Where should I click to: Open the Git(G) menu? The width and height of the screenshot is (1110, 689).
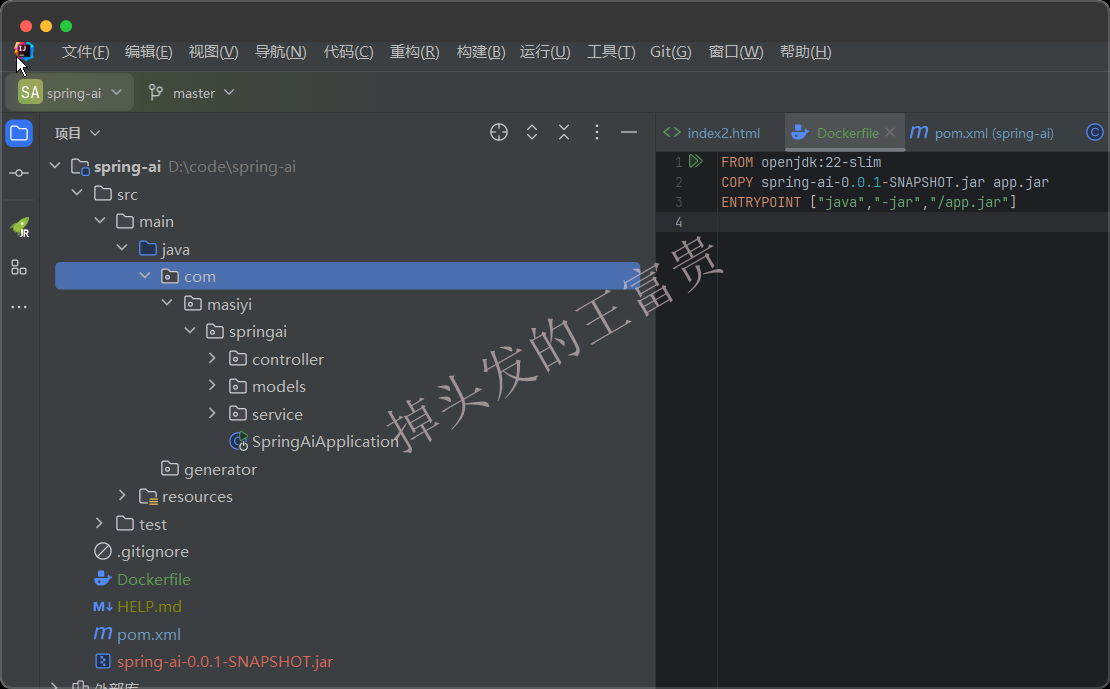[x=670, y=52]
